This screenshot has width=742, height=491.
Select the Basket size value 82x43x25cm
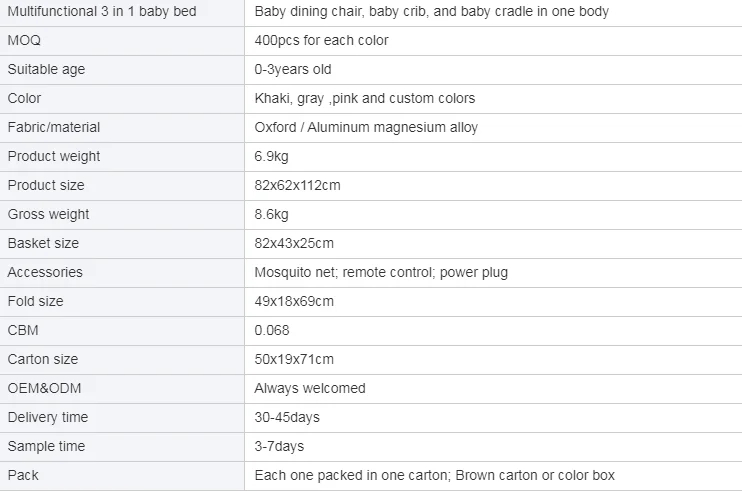[x=294, y=244]
